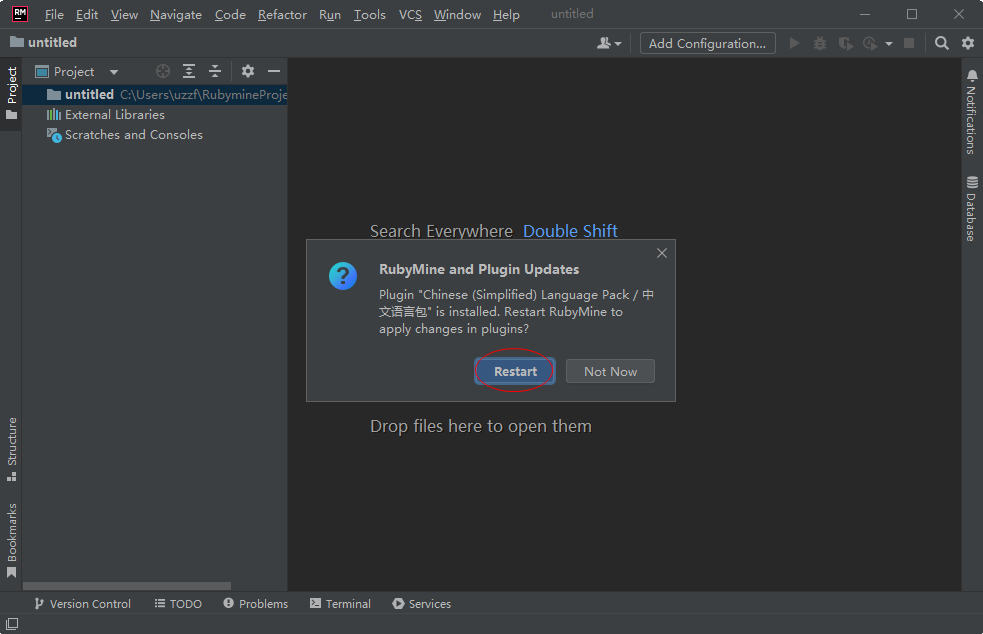Open the TODO tool window

pyautogui.click(x=178, y=604)
